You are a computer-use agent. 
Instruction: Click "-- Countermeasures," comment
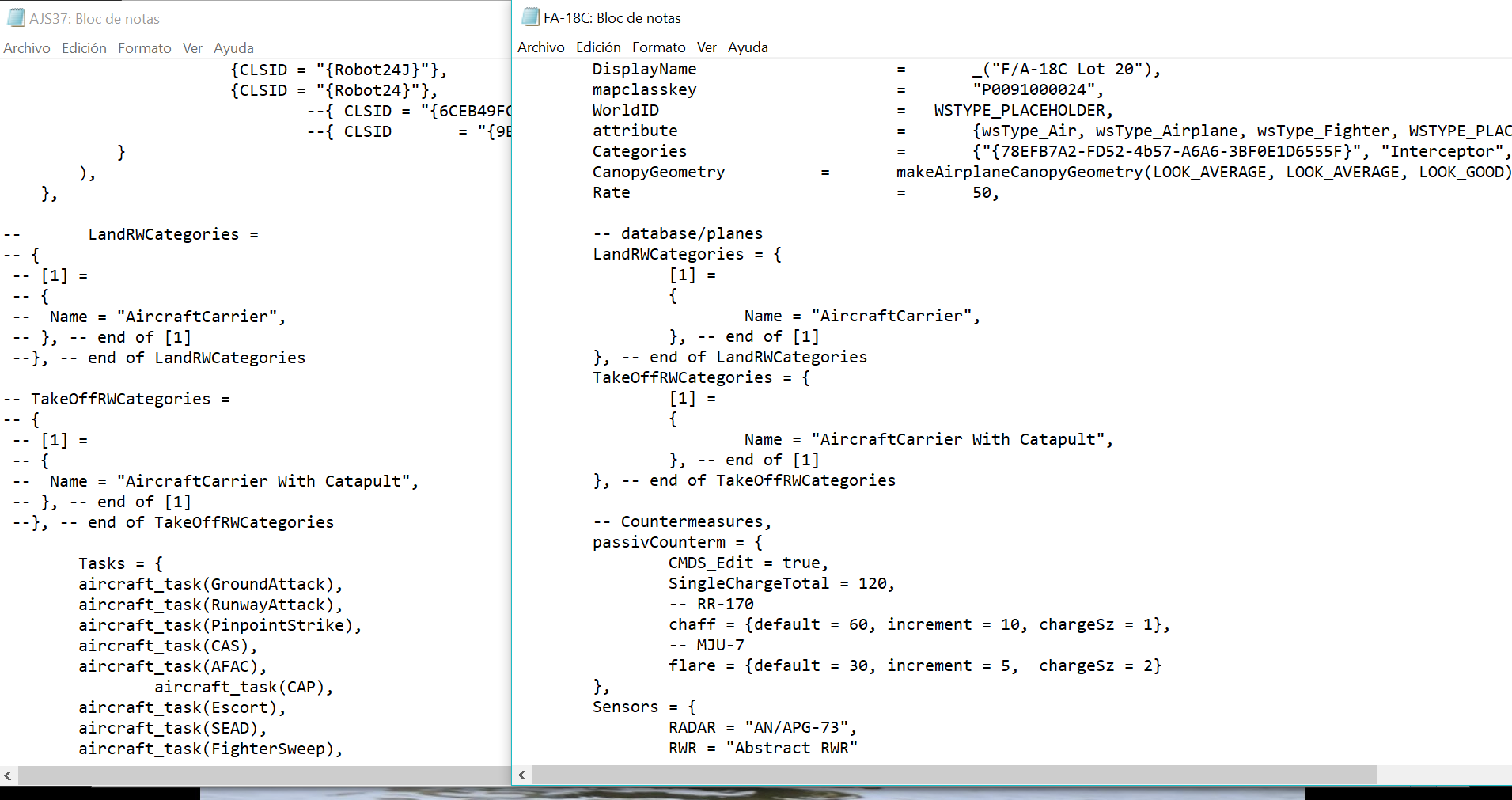683,521
